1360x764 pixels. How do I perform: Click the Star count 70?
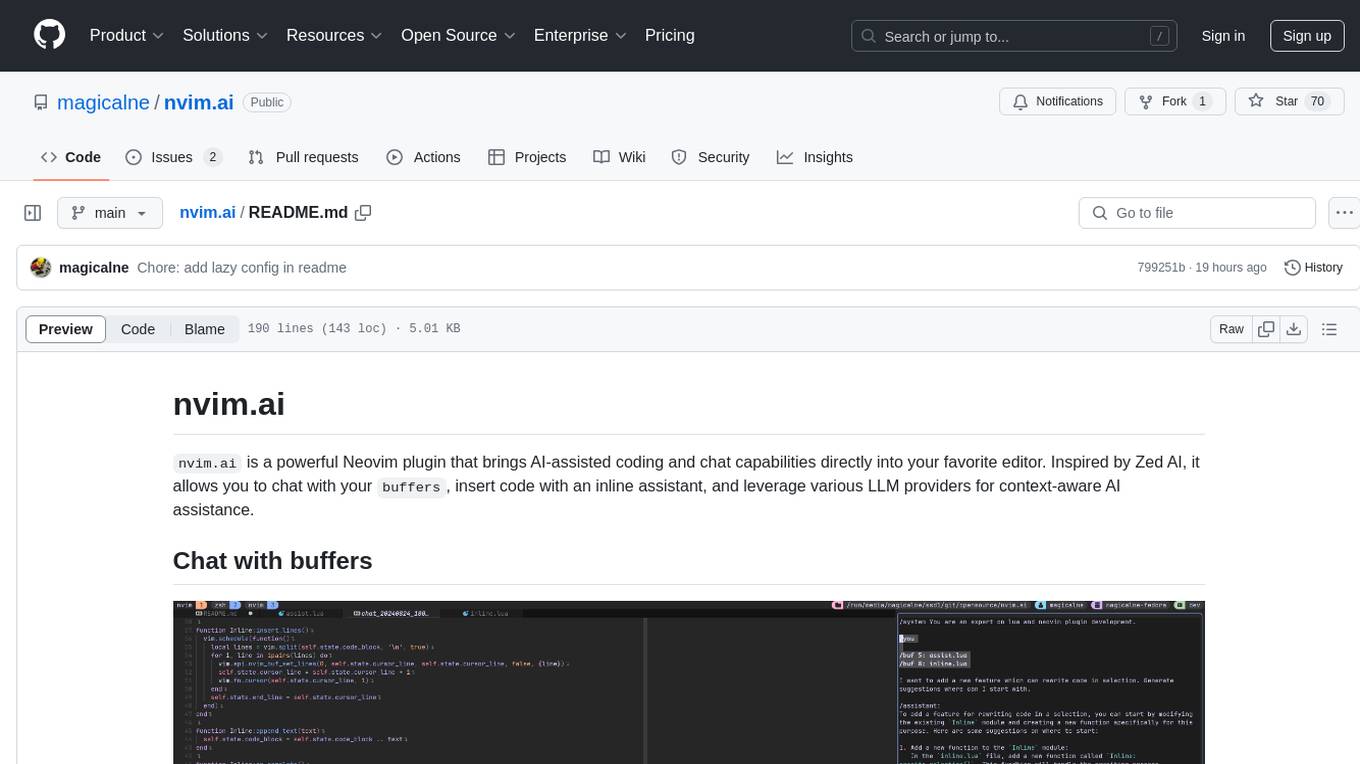1317,102
